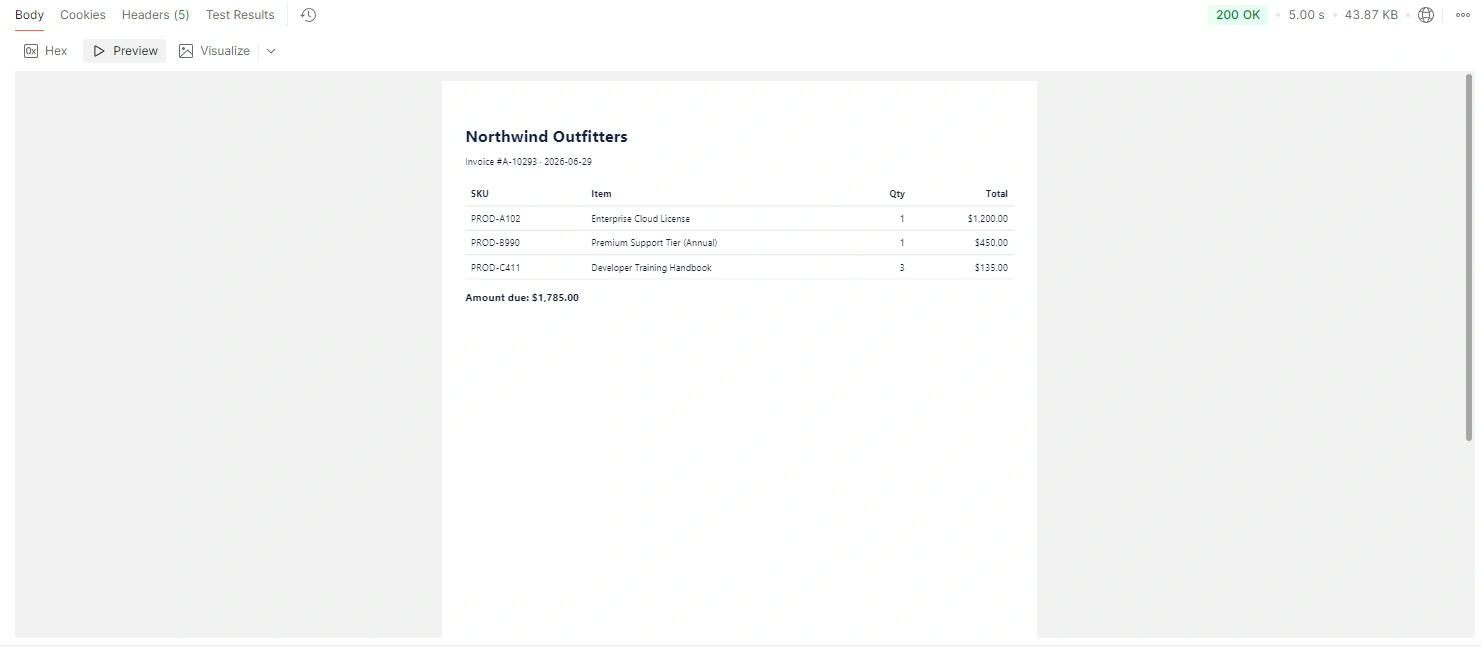Select the Visualize response view
The image size is (1481, 647).
(214, 51)
